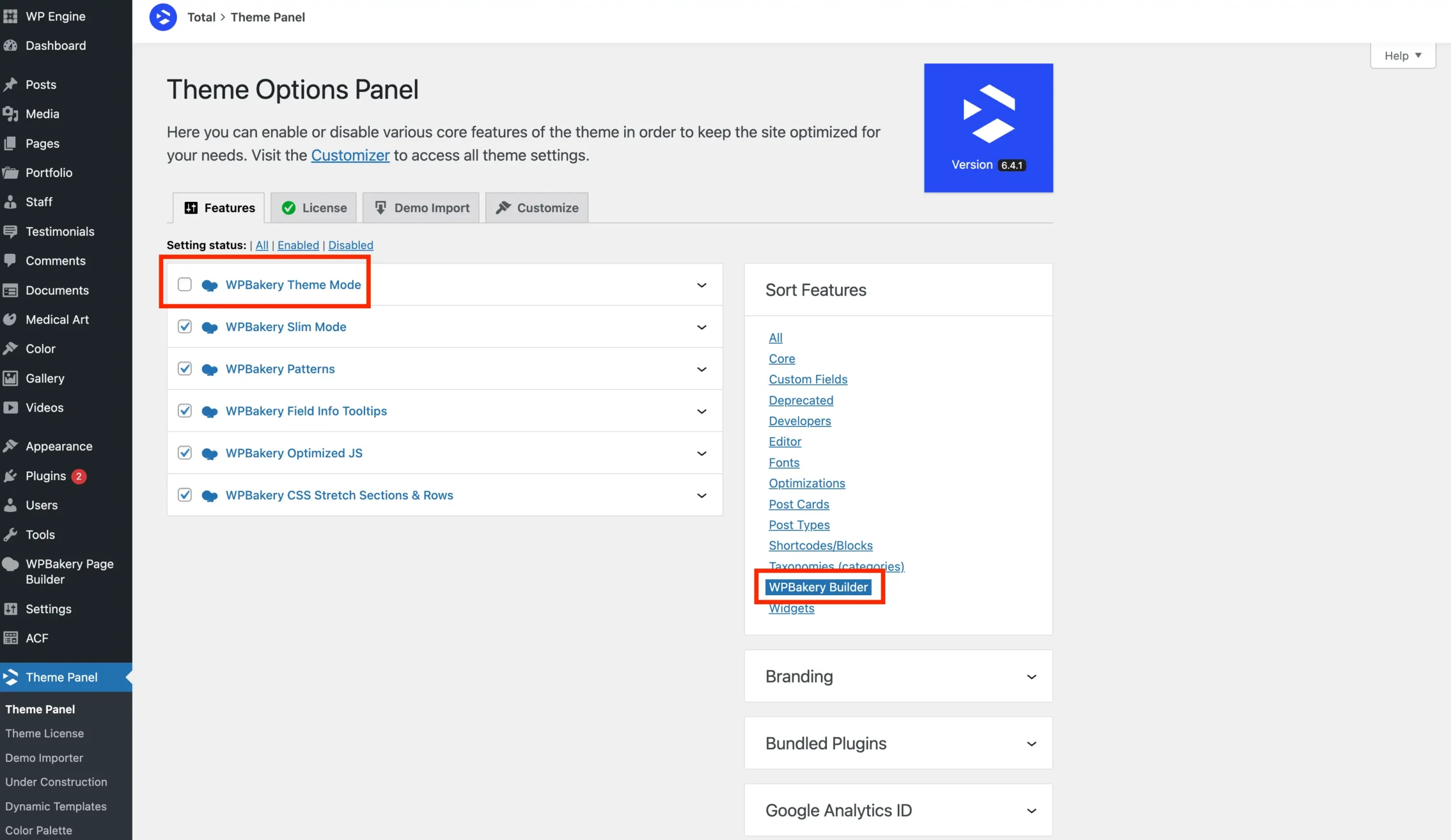Open the Media library icon
The image size is (1451, 840).
10,113
